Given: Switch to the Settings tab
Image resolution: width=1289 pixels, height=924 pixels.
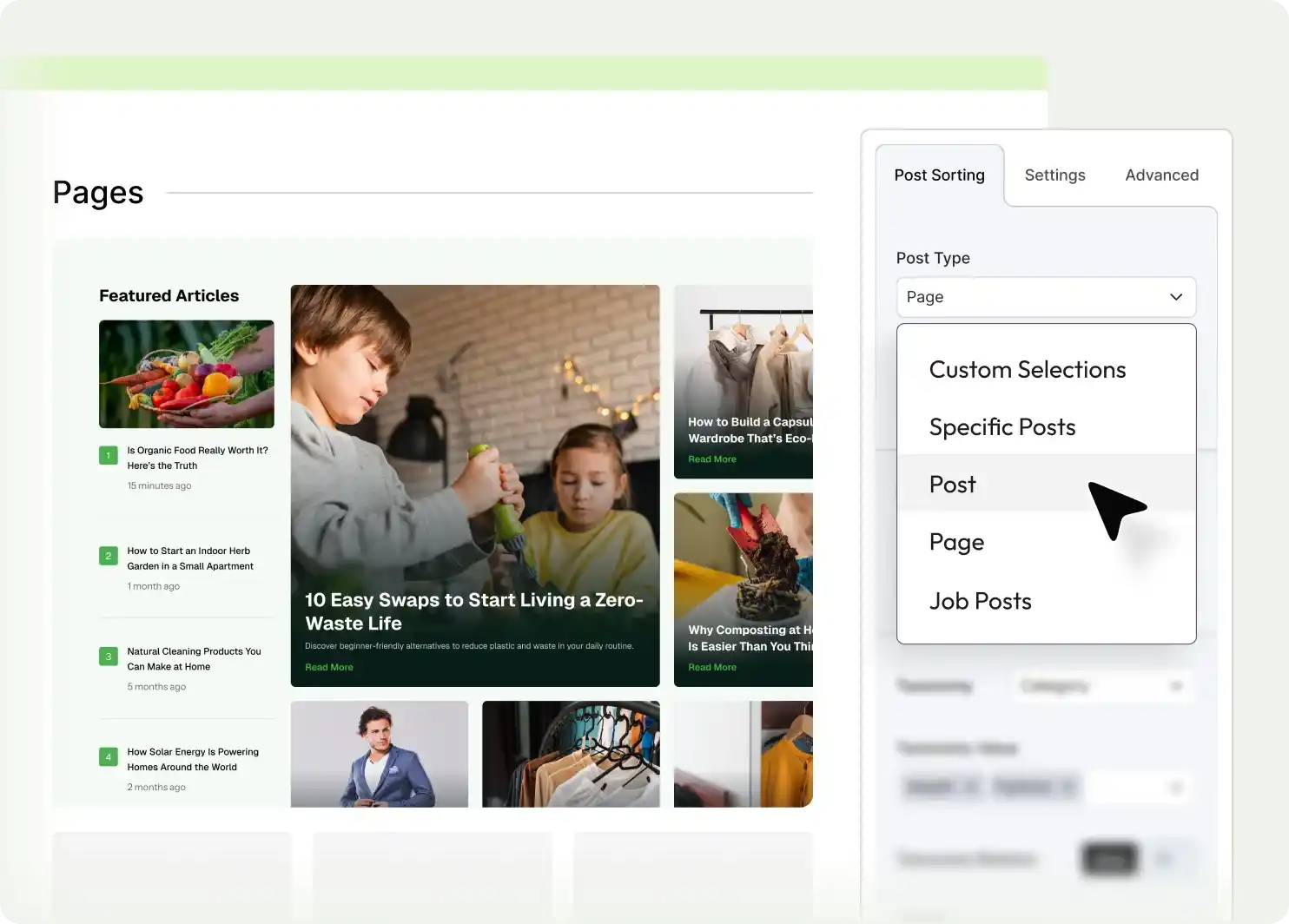Looking at the screenshot, I should [x=1054, y=175].
